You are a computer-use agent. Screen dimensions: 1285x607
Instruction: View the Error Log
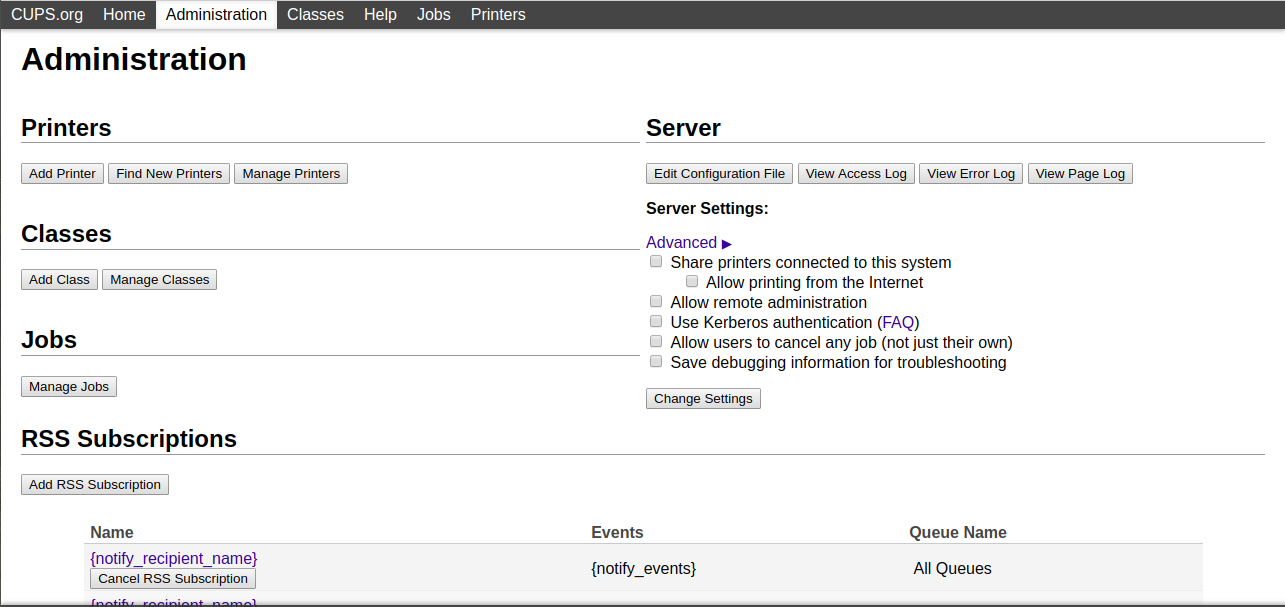click(970, 174)
